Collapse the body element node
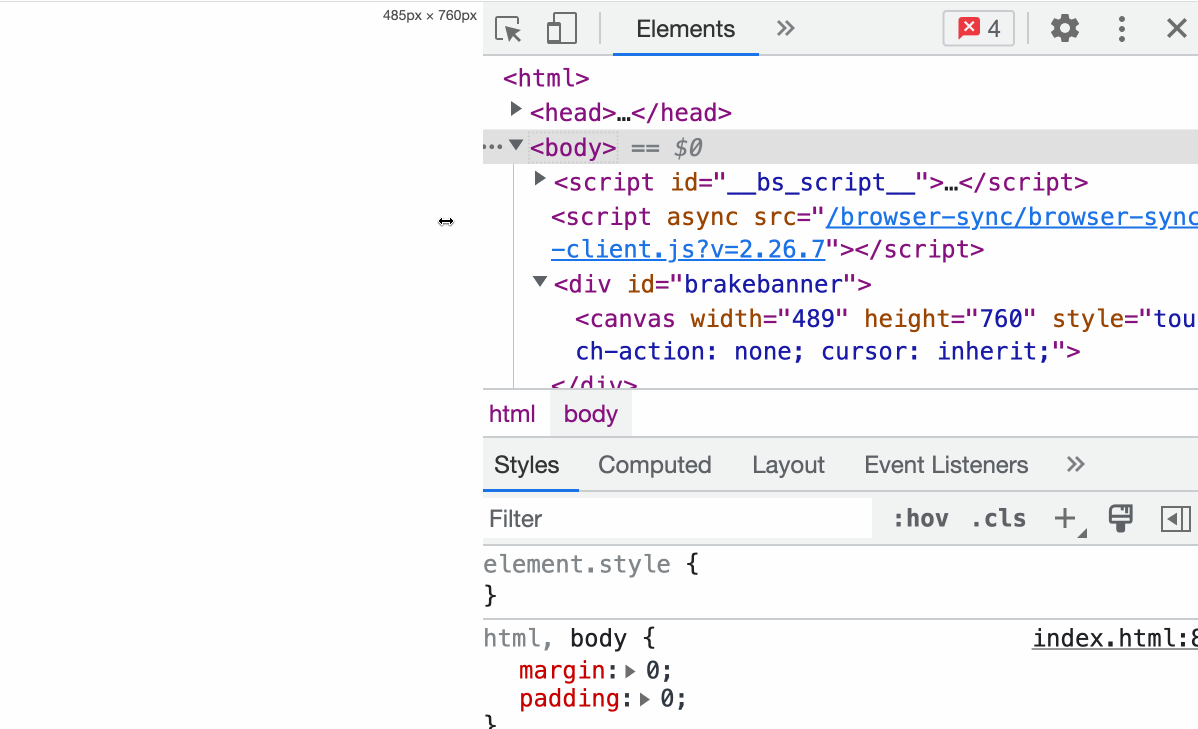1198x729 pixels. 516,146
